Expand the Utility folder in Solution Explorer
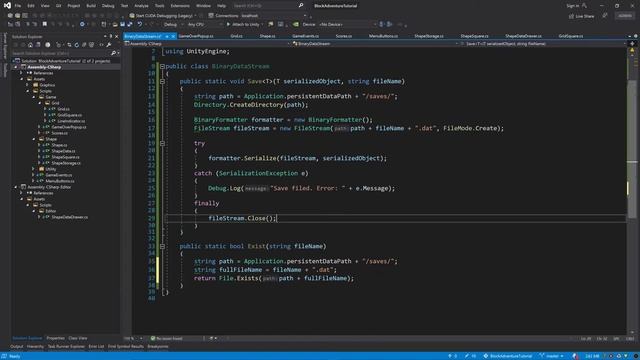Screen dimensions: 640x360 pyautogui.click(x=33, y=169)
